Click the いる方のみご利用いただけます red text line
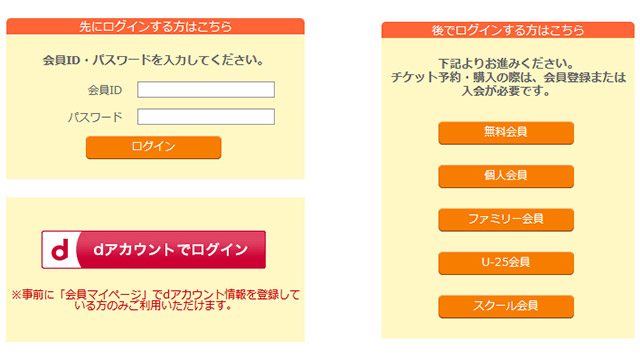This screenshot has width=640, height=360. pos(153,305)
